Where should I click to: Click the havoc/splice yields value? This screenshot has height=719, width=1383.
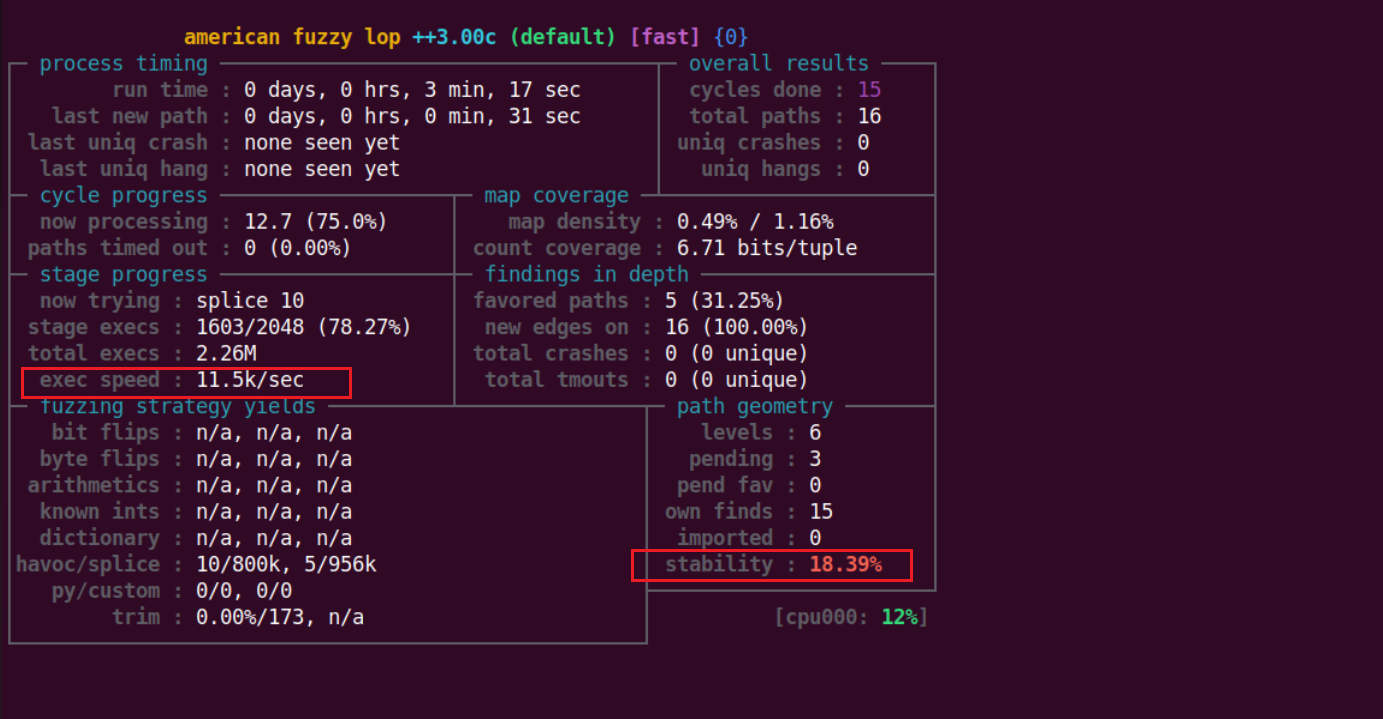(x=286, y=564)
